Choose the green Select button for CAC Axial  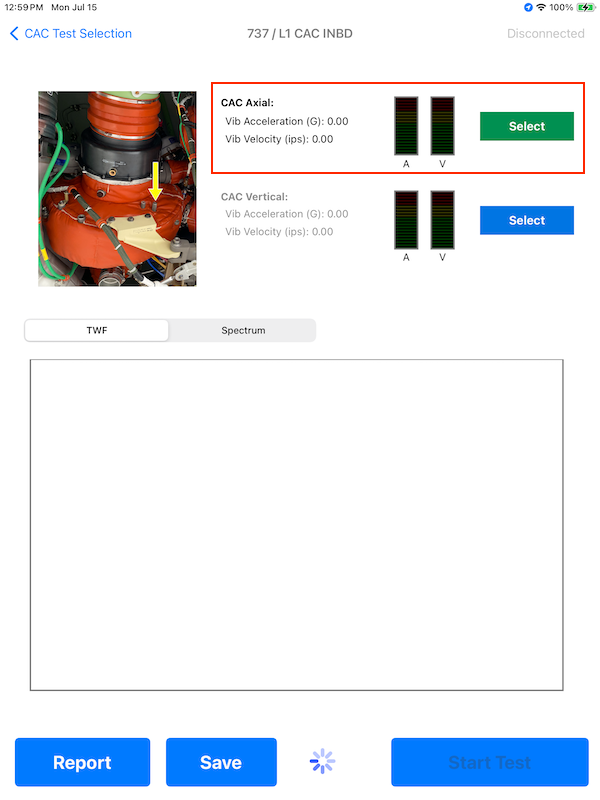tap(527, 126)
